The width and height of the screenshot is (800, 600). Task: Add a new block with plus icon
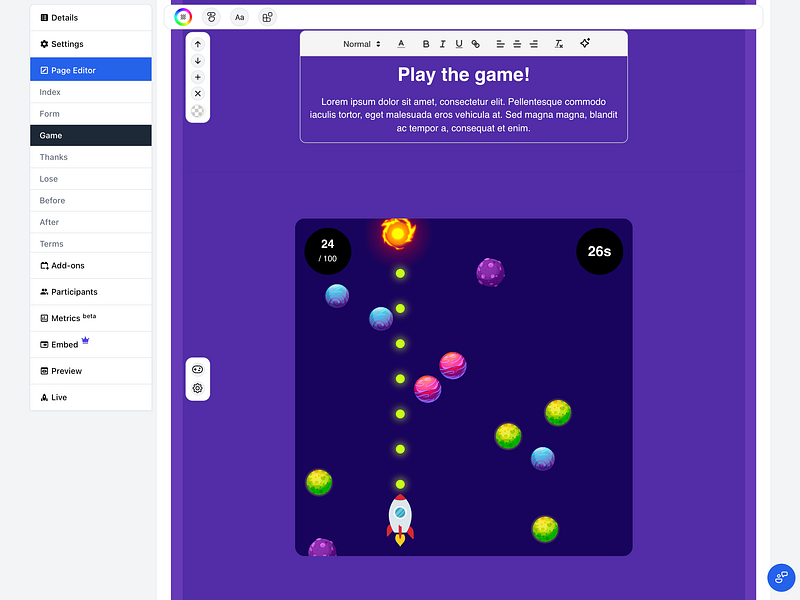pos(198,77)
